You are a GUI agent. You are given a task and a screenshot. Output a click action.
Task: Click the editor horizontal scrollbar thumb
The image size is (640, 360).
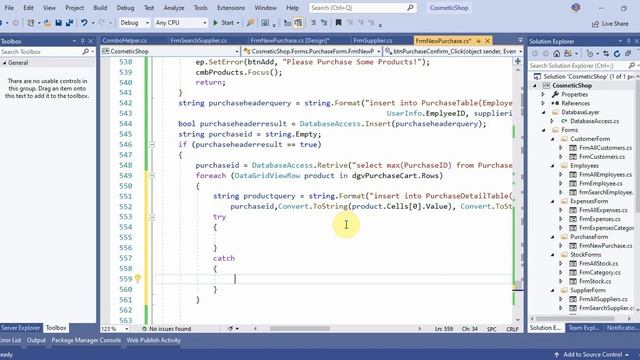coord(300,329)
